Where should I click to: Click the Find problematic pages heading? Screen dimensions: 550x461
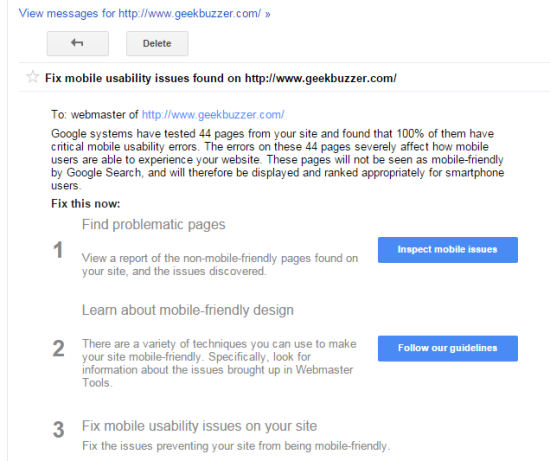[x=153, y=225]
